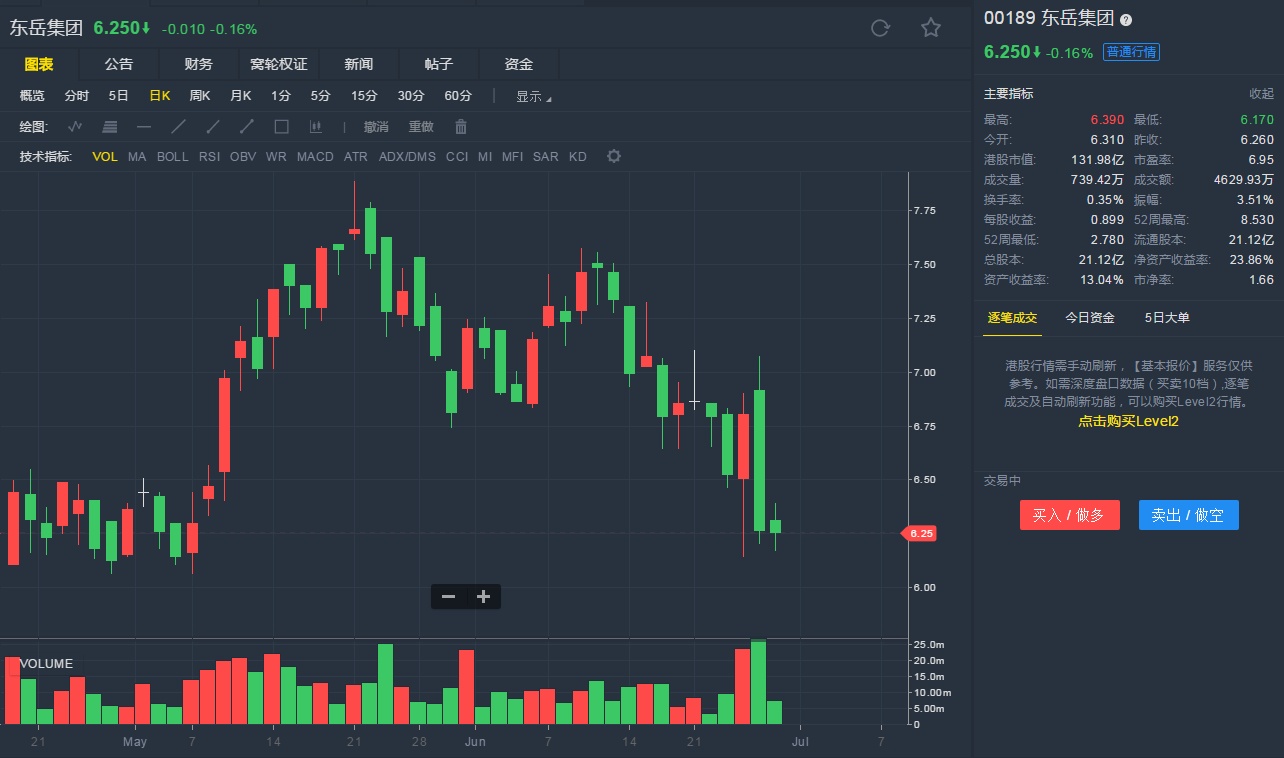Click the 买入 / 做多 button

[1069, 515]
